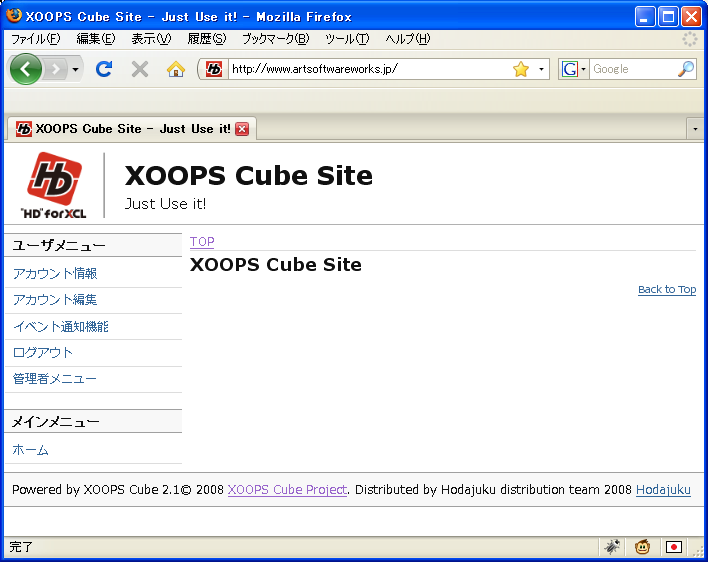708x562 pixels.
Task: Click the HD for XCL site logo
Action: [x=53, y=185]
